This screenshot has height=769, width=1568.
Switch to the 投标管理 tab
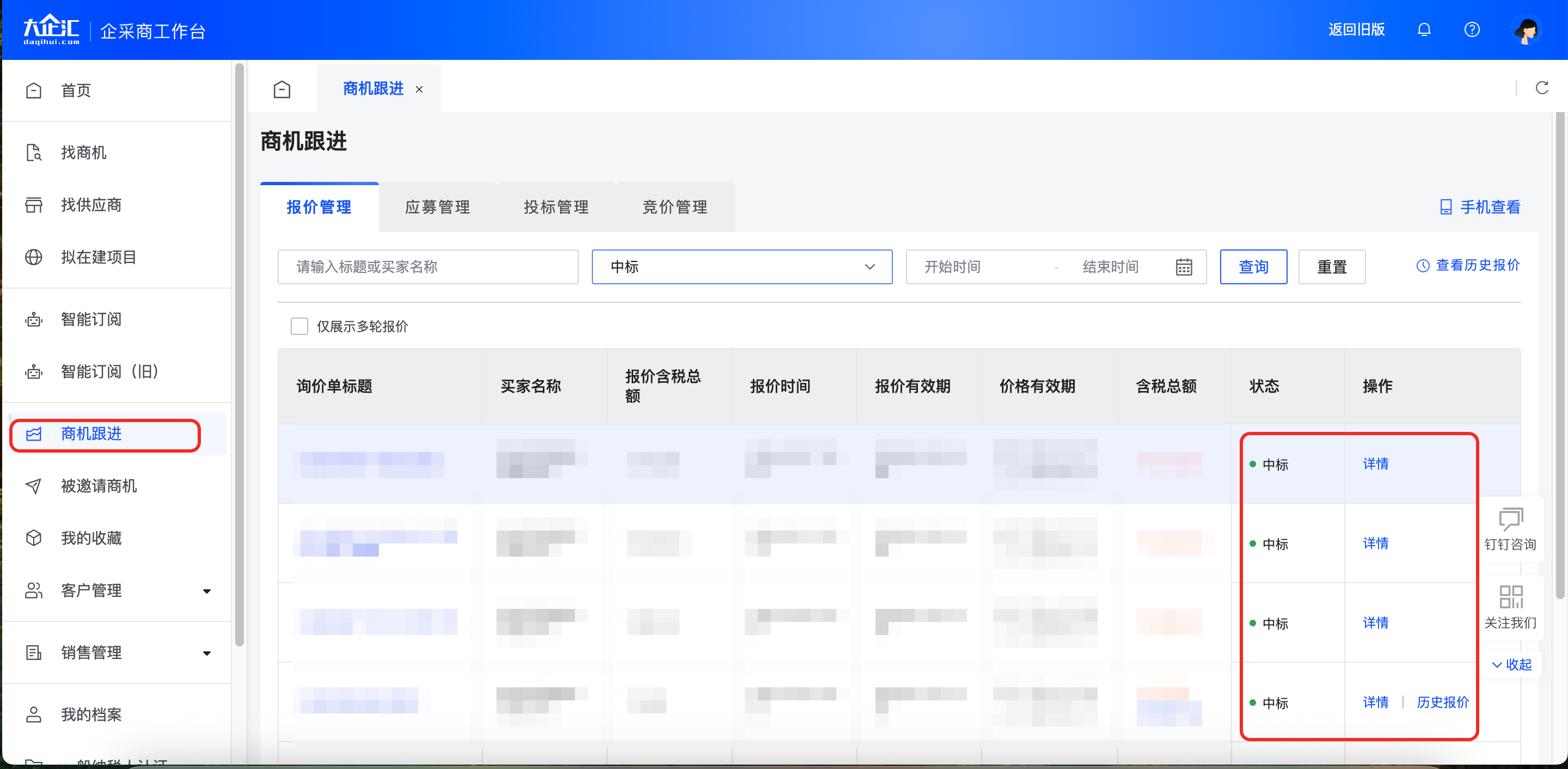[x=556, y=207]
